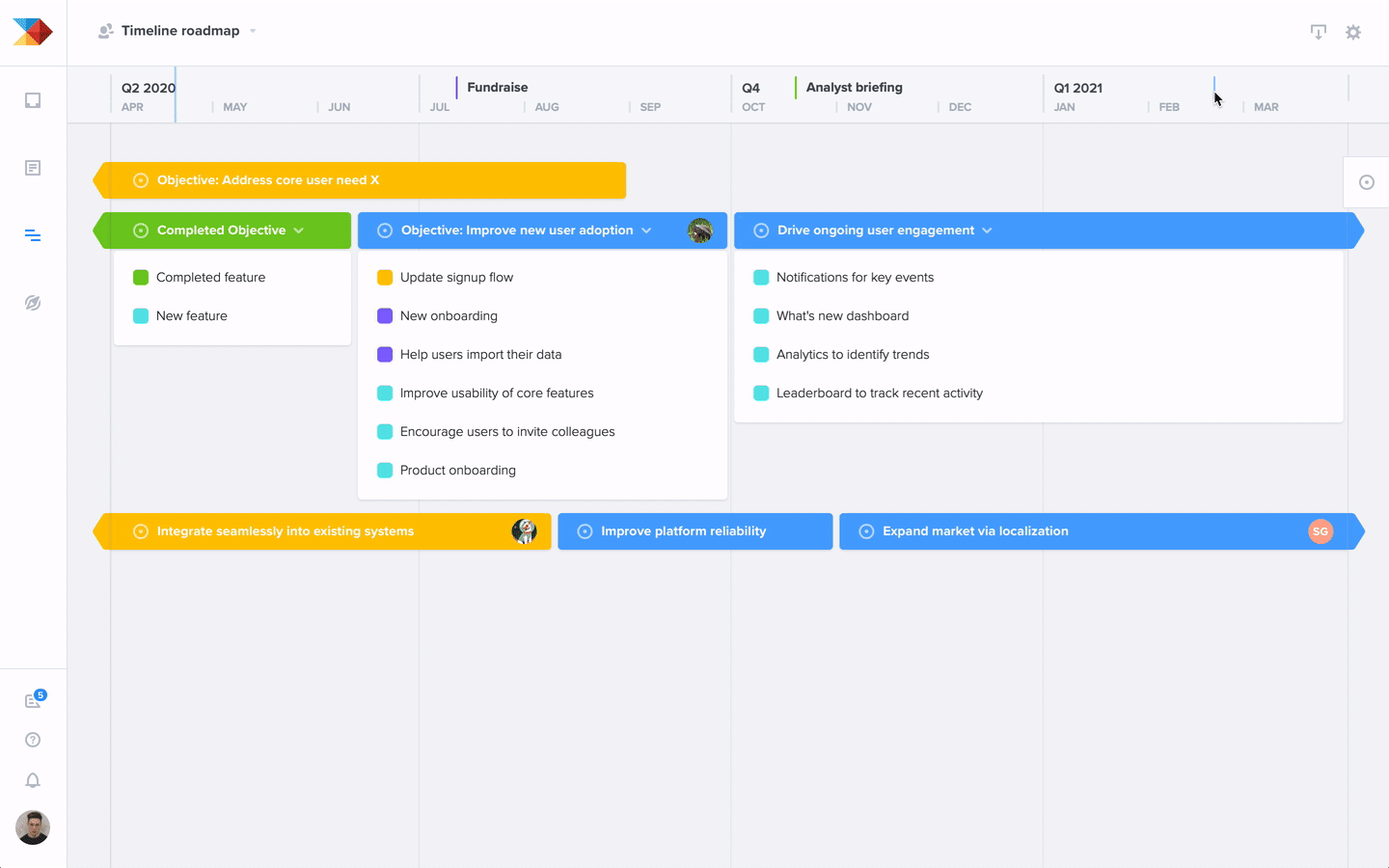The image size is (1389, 868).
Task: Expand the Drive ongoing user engagement objective
Action: 987,230
